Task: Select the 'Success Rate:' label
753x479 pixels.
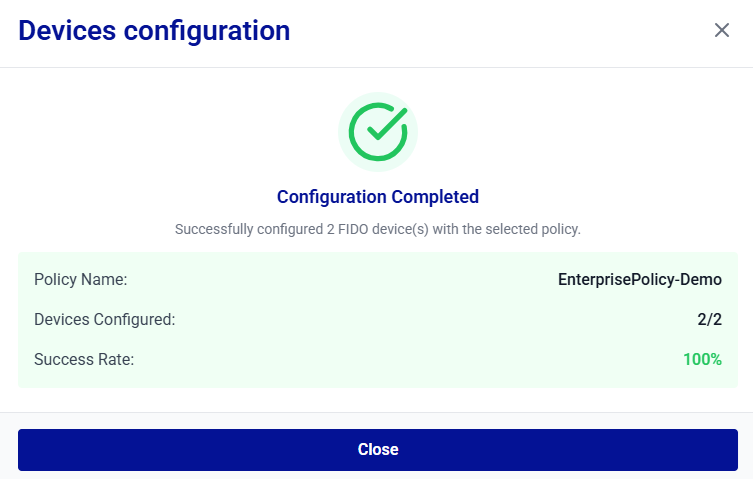Action: pyautogui.click(x=84, y=359)
